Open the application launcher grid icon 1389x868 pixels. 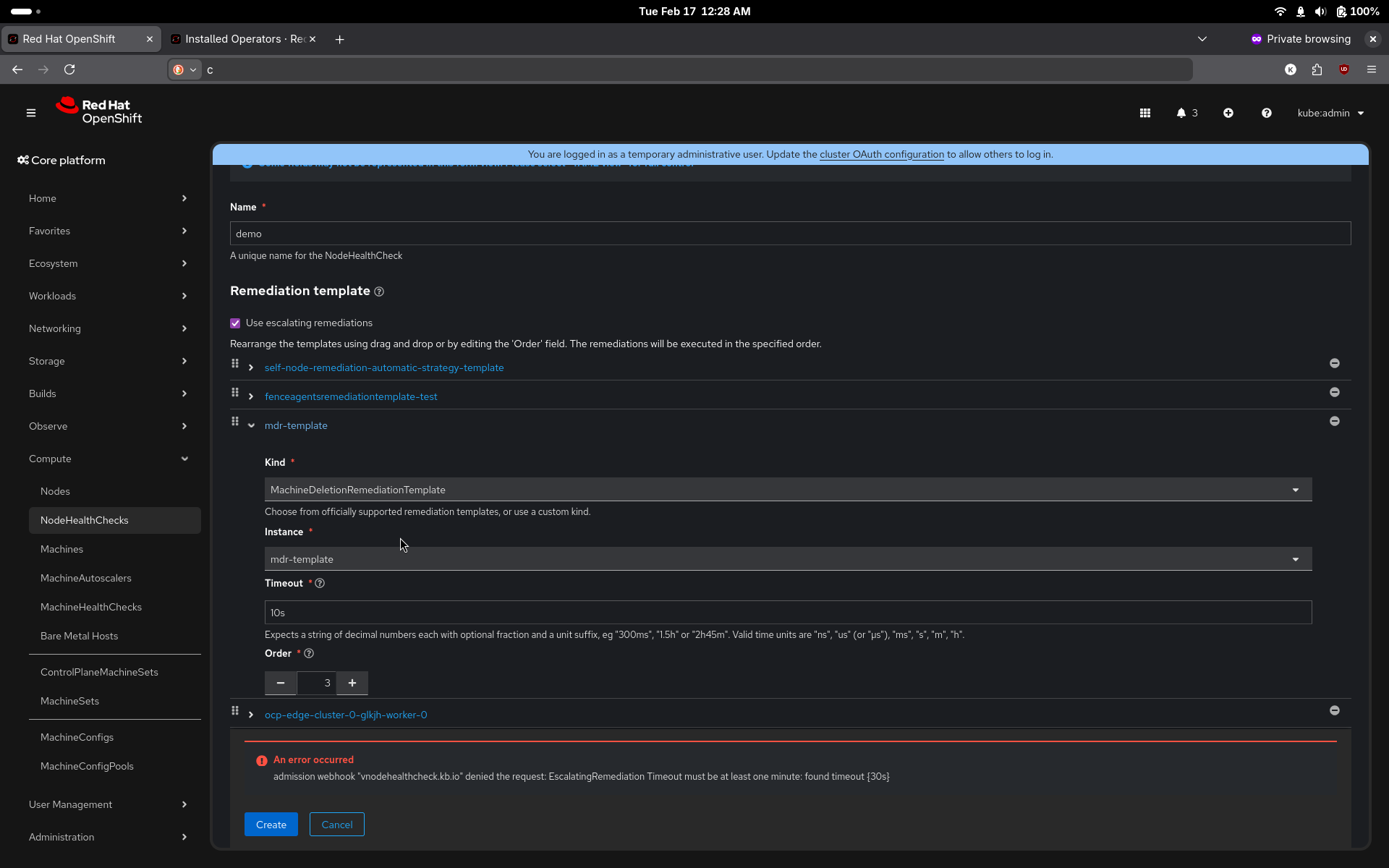(x=1144, y=113)
